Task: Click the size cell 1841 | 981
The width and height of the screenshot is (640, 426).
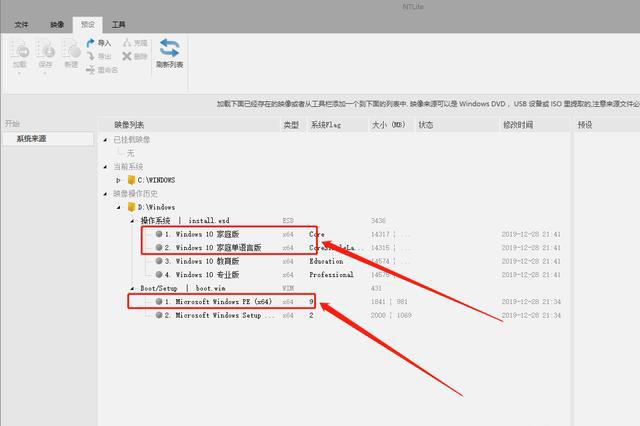Action: click(389, 302)
